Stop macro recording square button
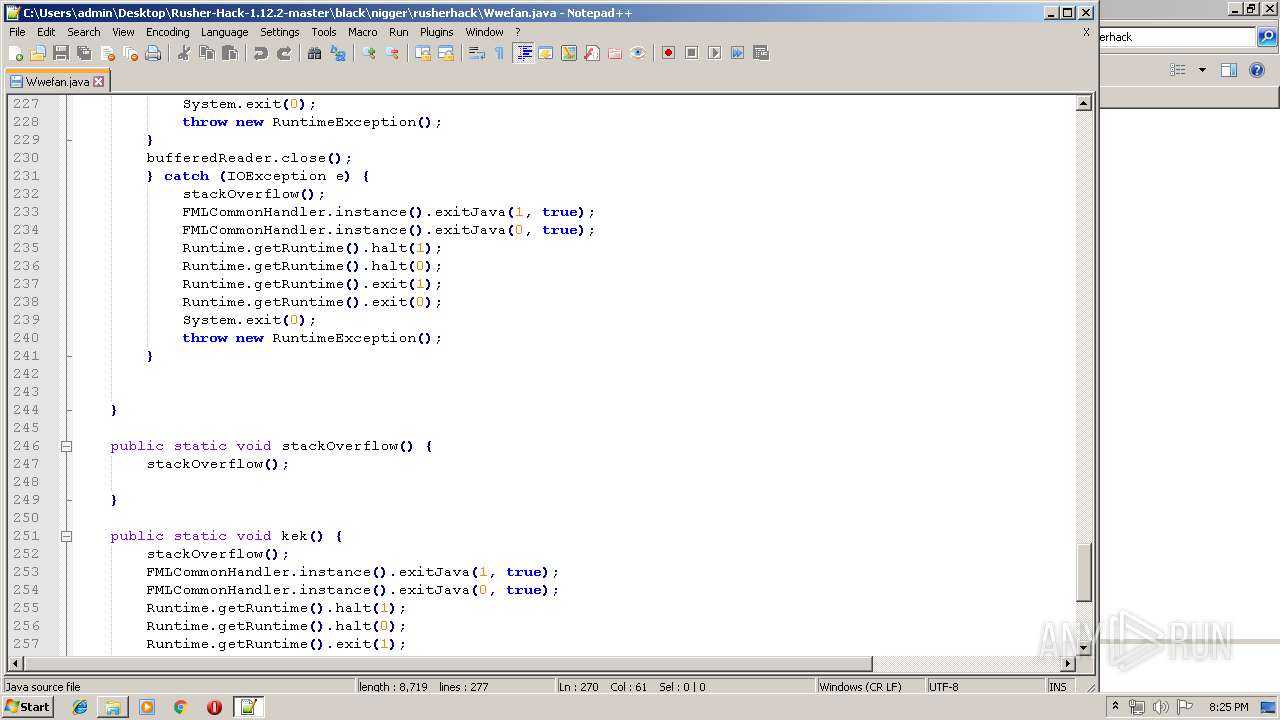Viewport: 1280px width, 720px height. pyautogui.click(x=691, y=53)
